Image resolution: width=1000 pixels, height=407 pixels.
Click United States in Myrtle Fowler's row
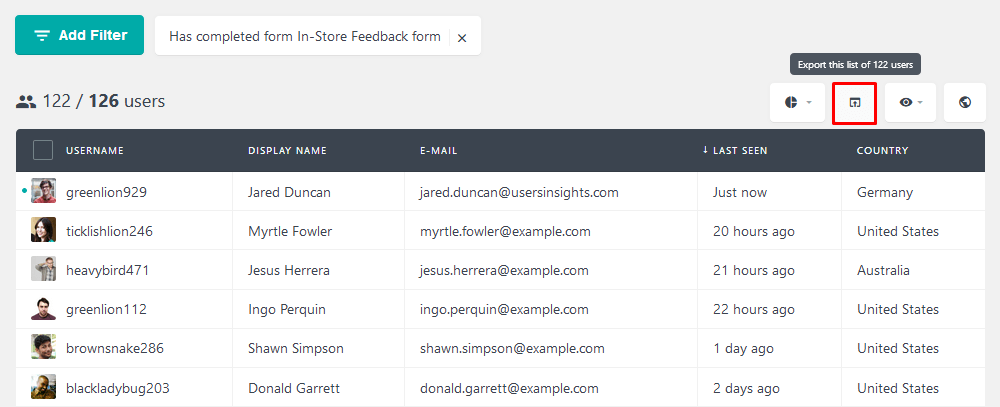pos(898,231)
